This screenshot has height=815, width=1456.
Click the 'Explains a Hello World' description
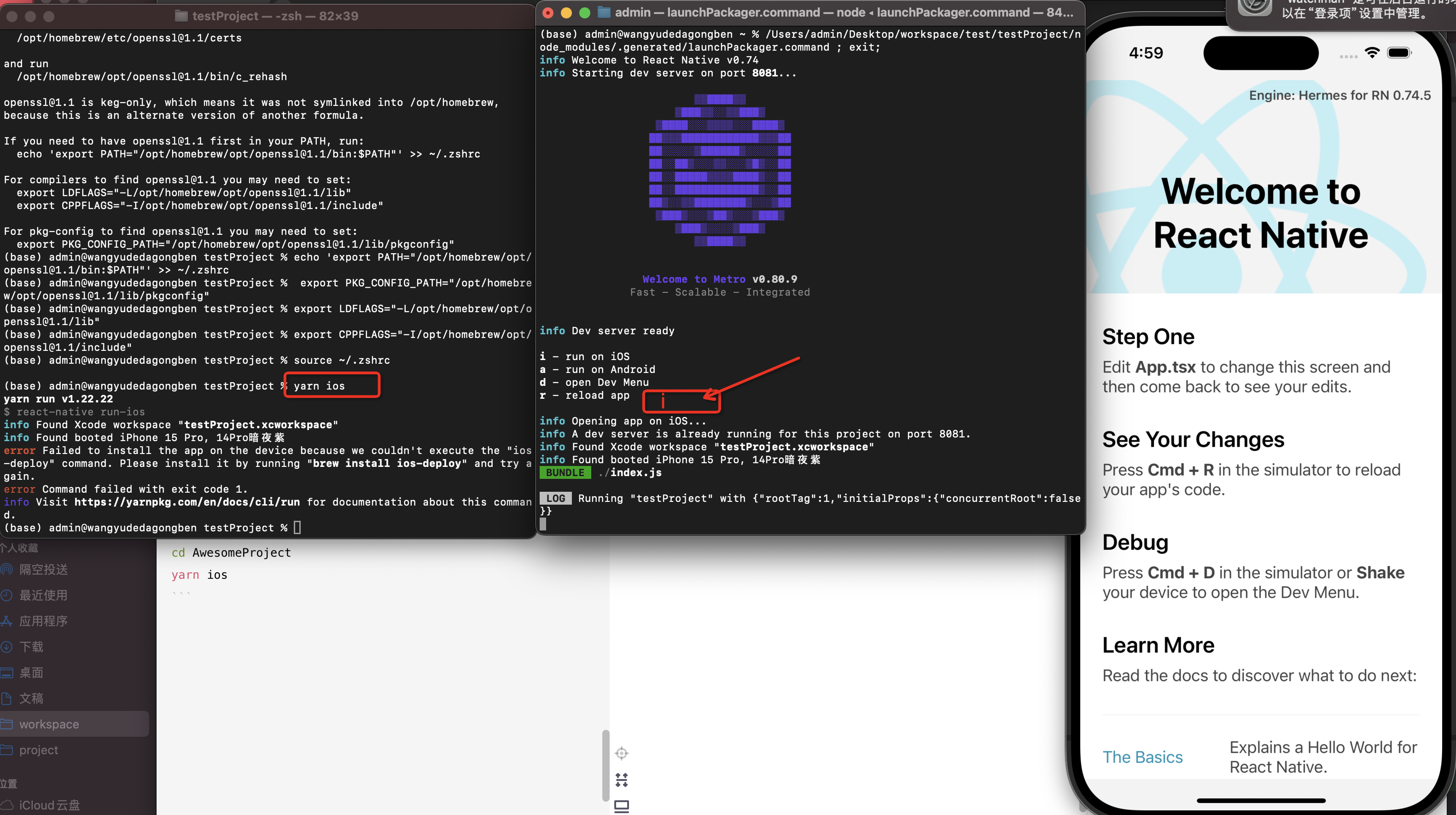coord(1323,757)
